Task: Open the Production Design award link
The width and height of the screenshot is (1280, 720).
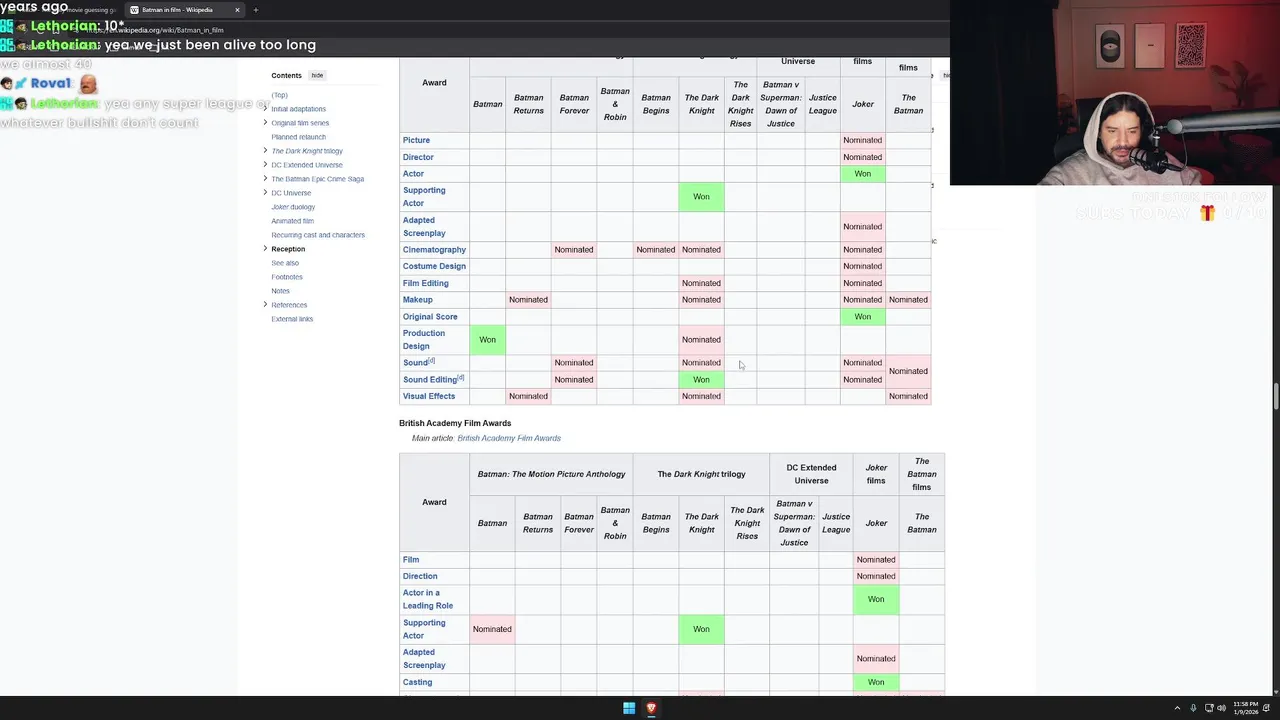Action: tap(424, 340)
